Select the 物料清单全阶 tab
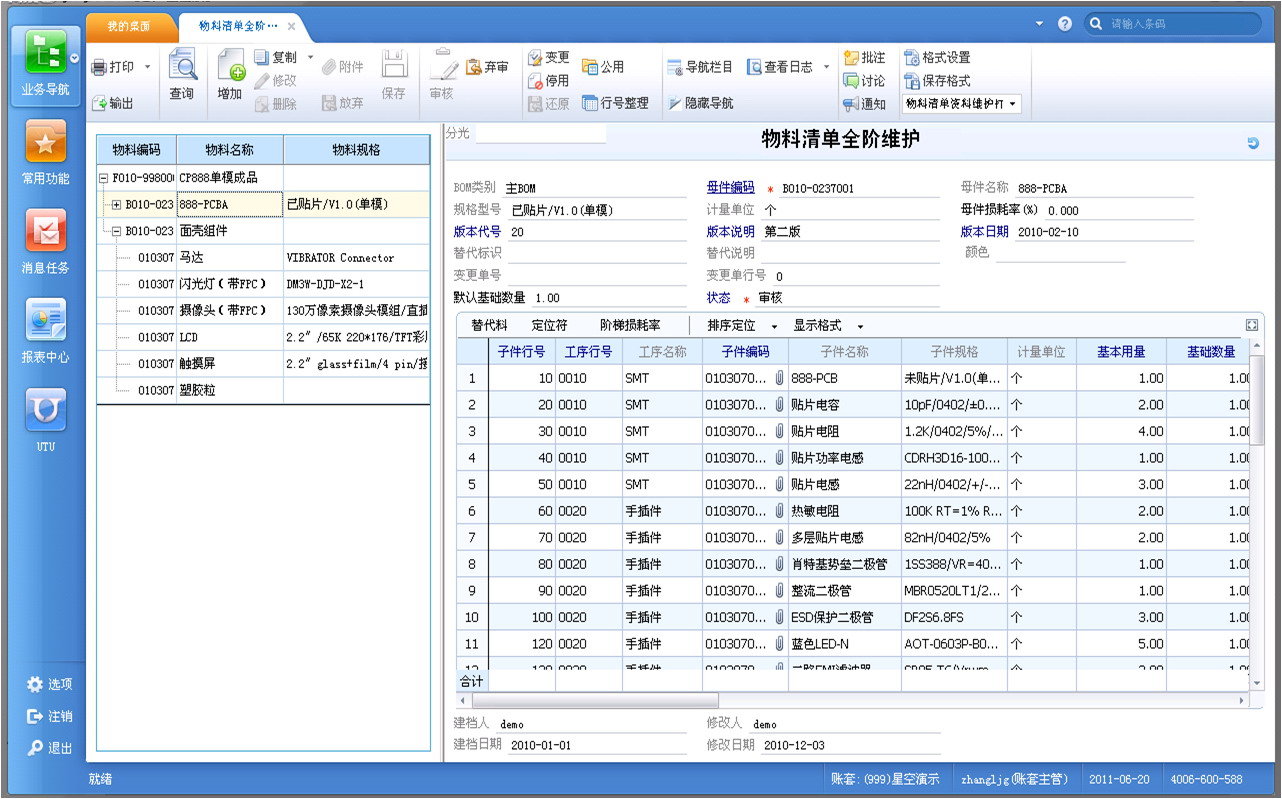Screen dimensions: 1282x799 (x=238, y=25)
